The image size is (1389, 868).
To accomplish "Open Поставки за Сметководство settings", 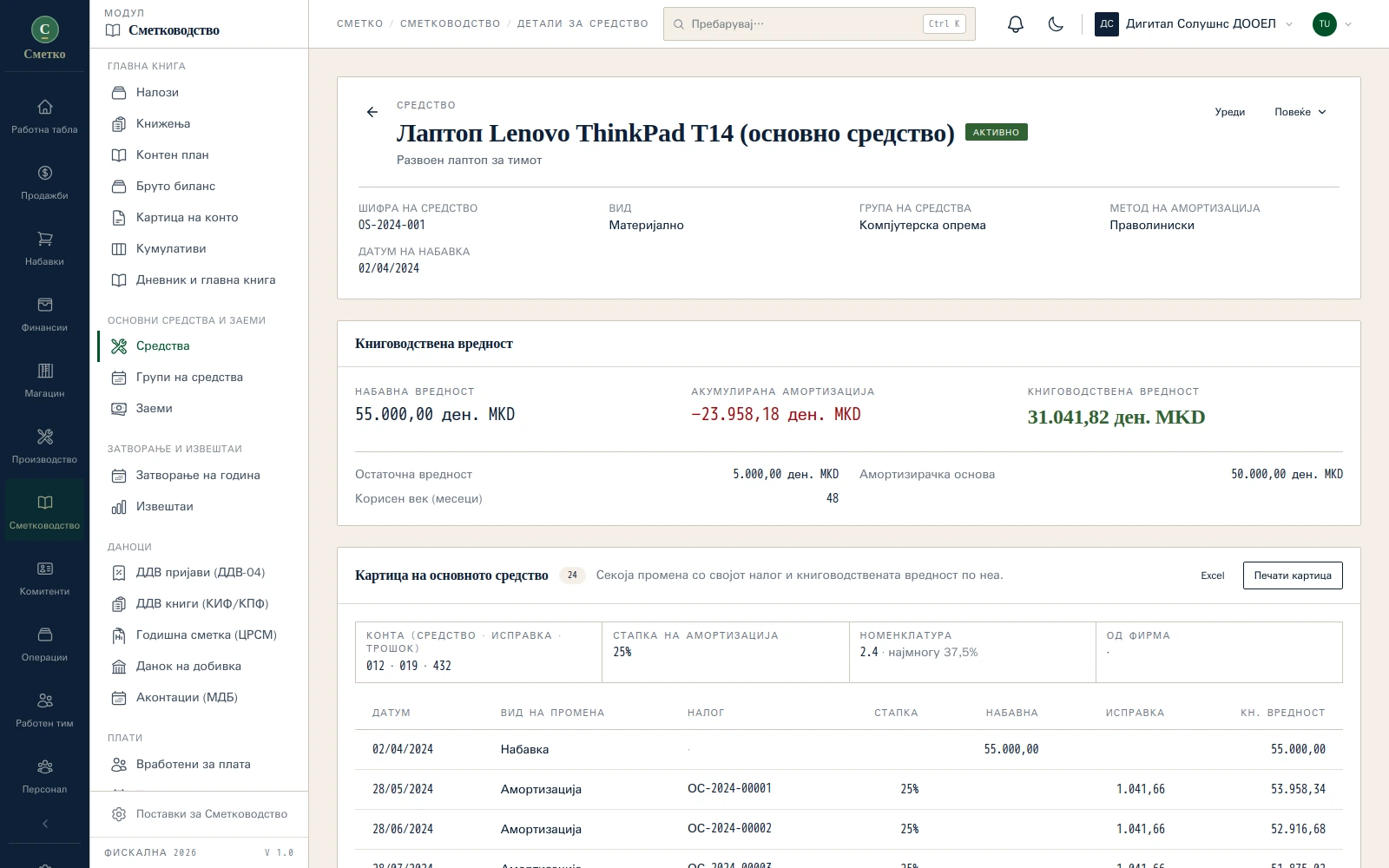I will point(200,814).
